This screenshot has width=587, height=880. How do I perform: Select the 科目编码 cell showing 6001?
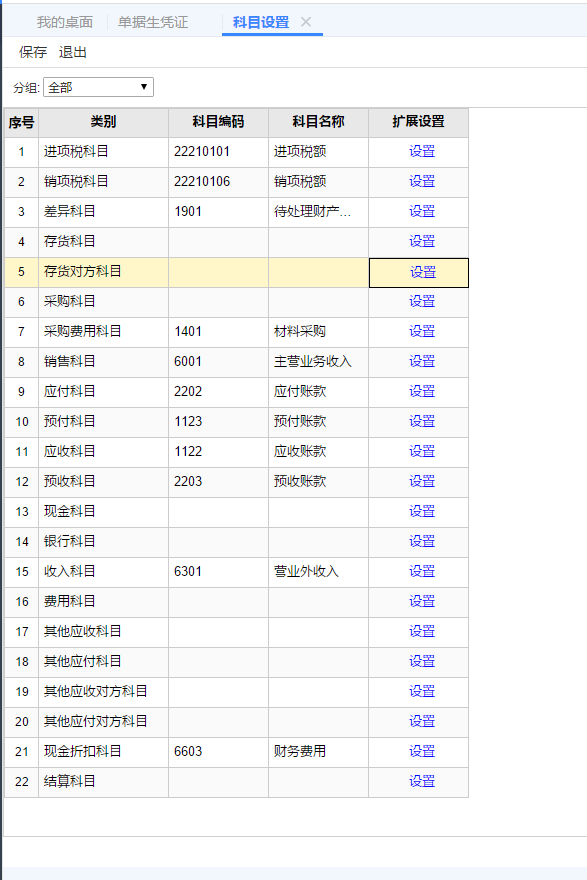pyautogui.click(x=218, y=362)
